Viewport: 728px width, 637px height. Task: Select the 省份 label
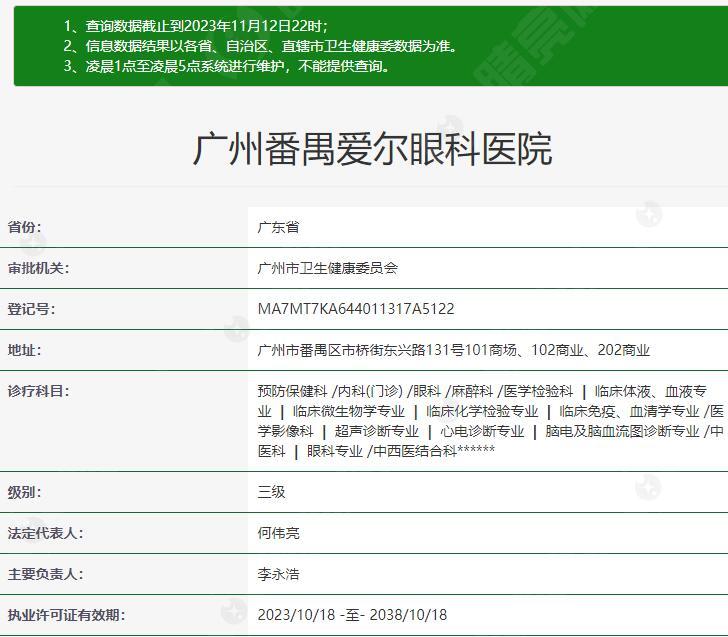pyautogui.click(x=24, y=227)
